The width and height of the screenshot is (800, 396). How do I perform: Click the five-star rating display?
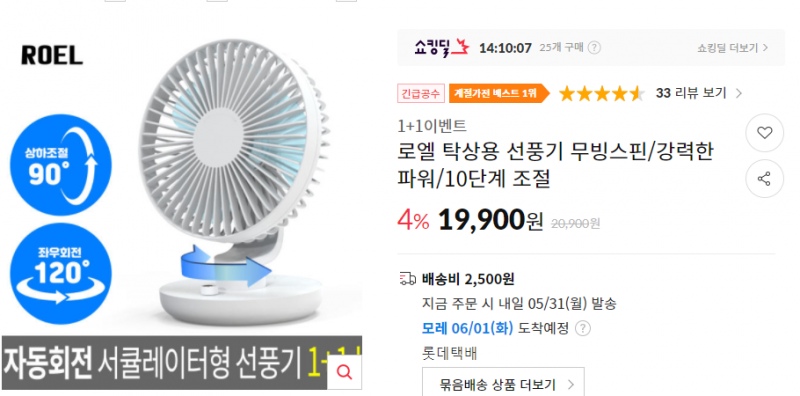(x=602, y=93)
